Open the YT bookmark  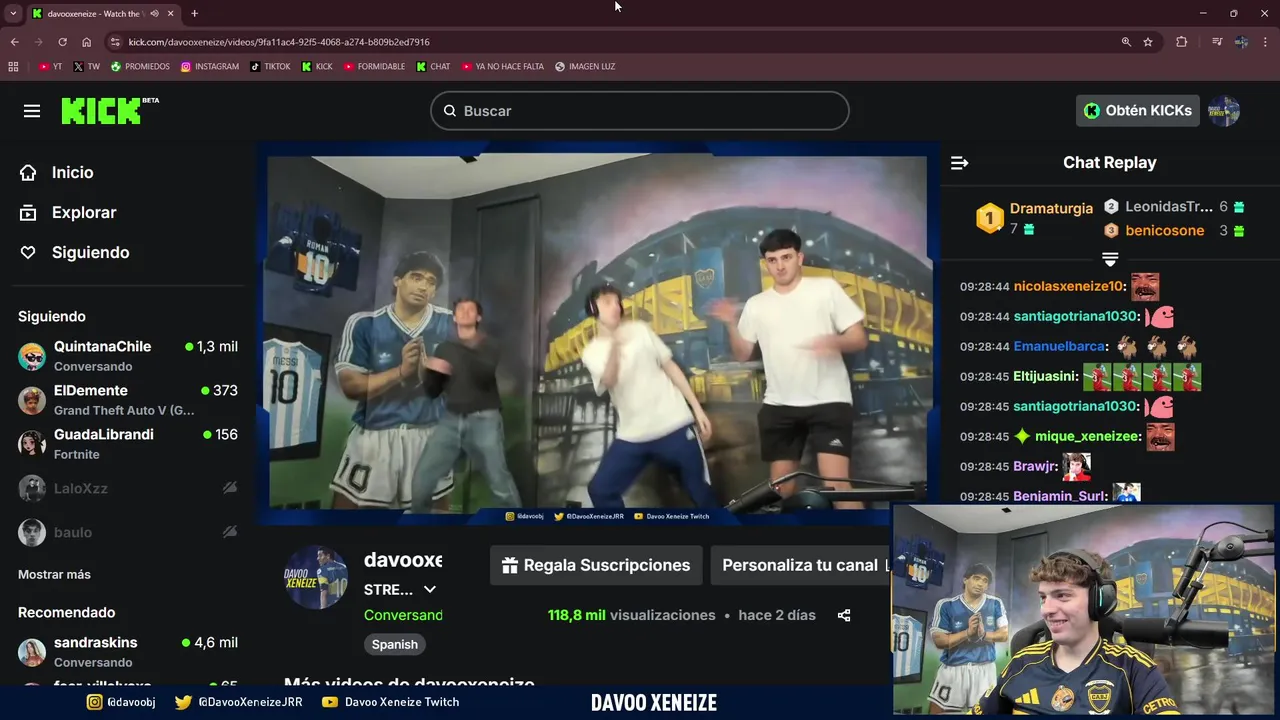(x=51, y=67)
